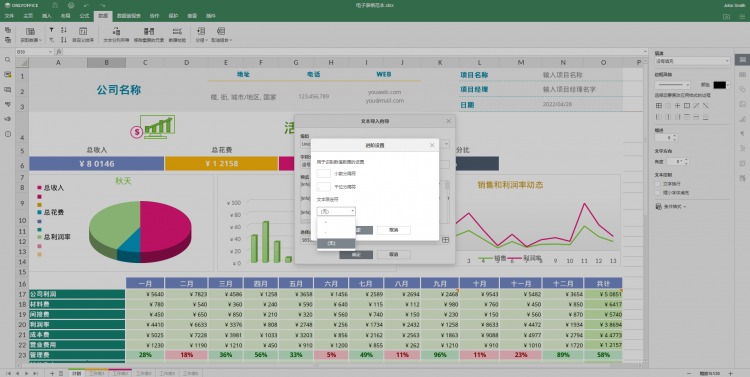Image resolution: width=750 pixels, height=377 pixels.
Task: Apply diagonal up border icon
Action: (x=696, y=106)
